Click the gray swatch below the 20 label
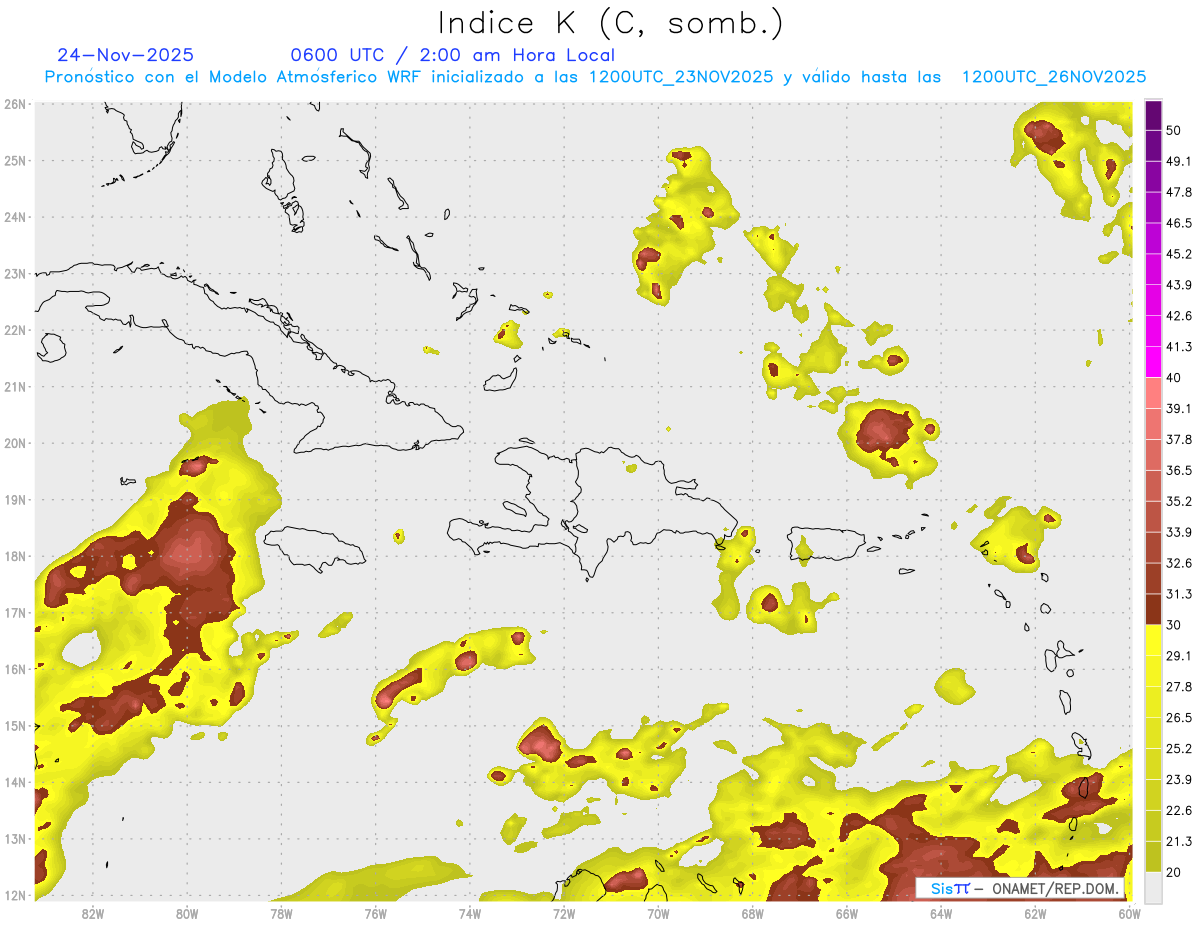Viewport: 1200px width, 927px height. 1153,887
